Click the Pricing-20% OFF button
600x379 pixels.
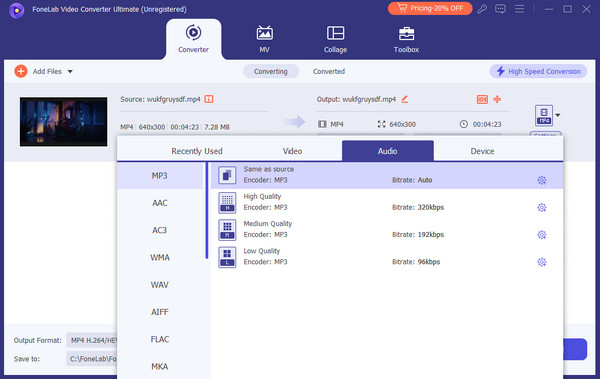(430, 8)
